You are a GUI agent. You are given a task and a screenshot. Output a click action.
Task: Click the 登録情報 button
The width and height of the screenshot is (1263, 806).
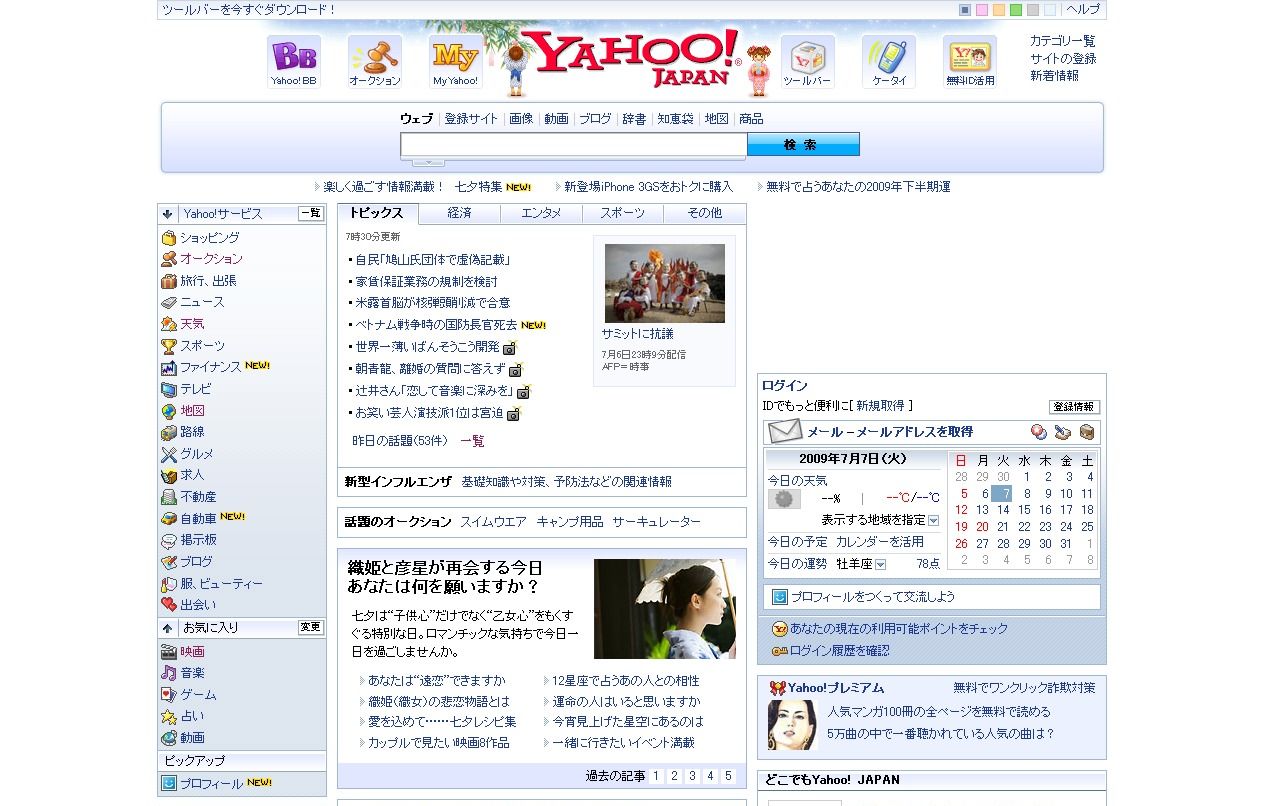[1075, 407]
